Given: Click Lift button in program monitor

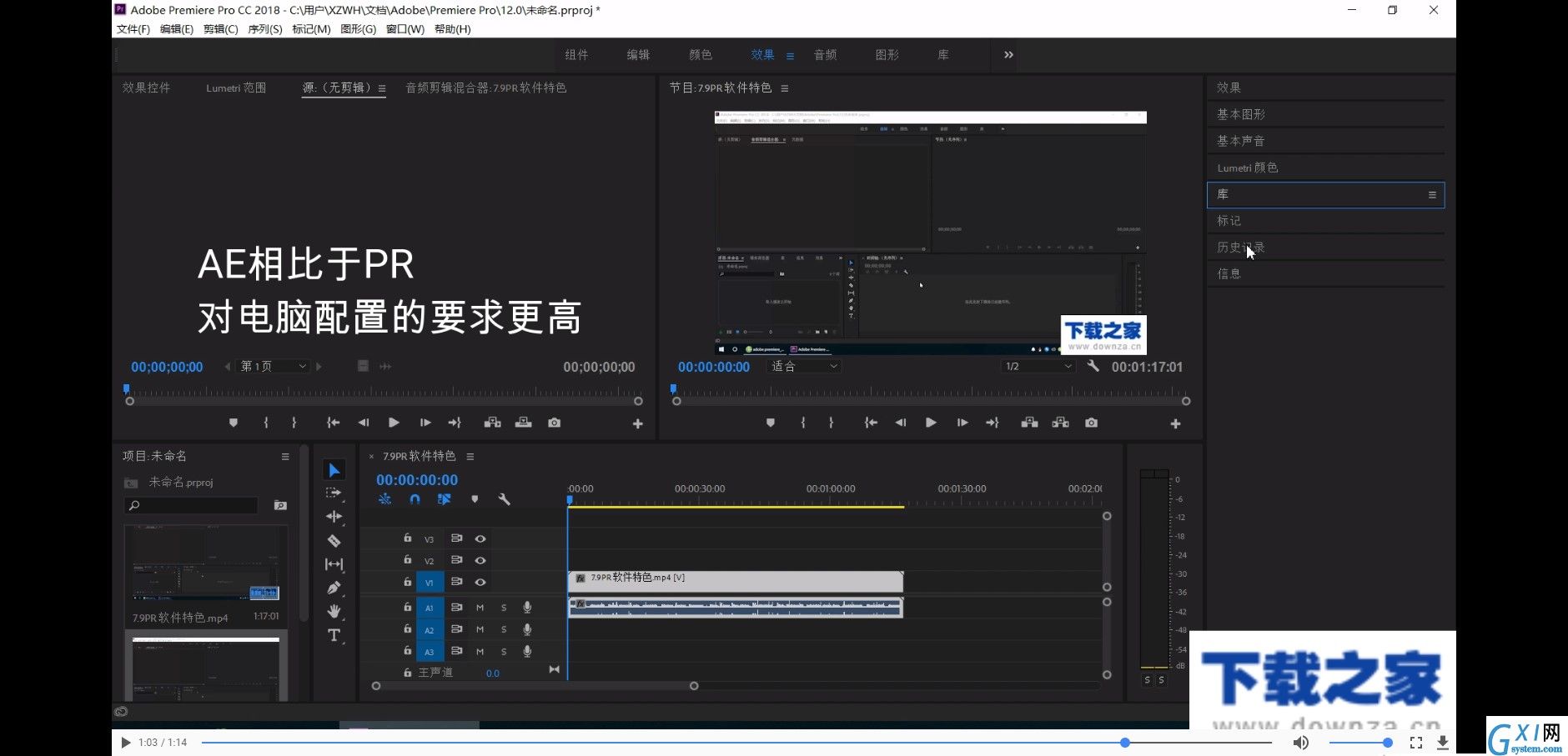Looking at the screenshot, I should pyautogui.click(x=1029, y=423).
